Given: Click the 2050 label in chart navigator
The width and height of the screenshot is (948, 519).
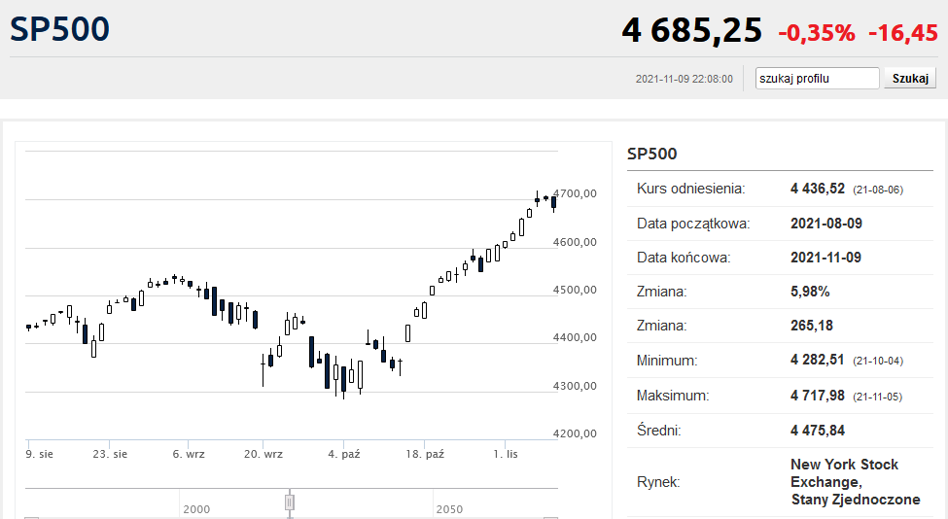Looking at the screenshot, I should point(449,509).
